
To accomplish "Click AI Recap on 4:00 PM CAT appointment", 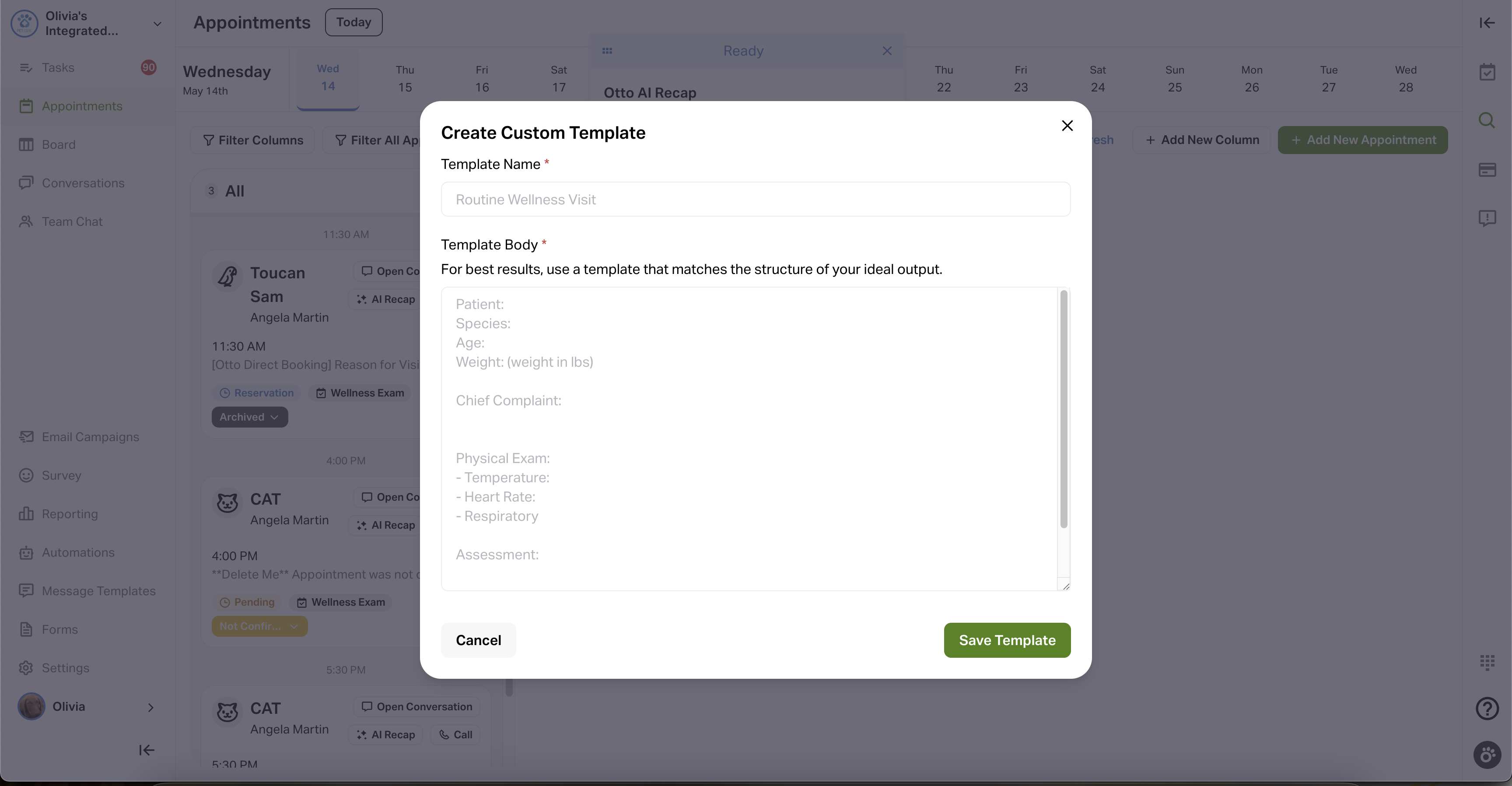I will coord(385,525).
